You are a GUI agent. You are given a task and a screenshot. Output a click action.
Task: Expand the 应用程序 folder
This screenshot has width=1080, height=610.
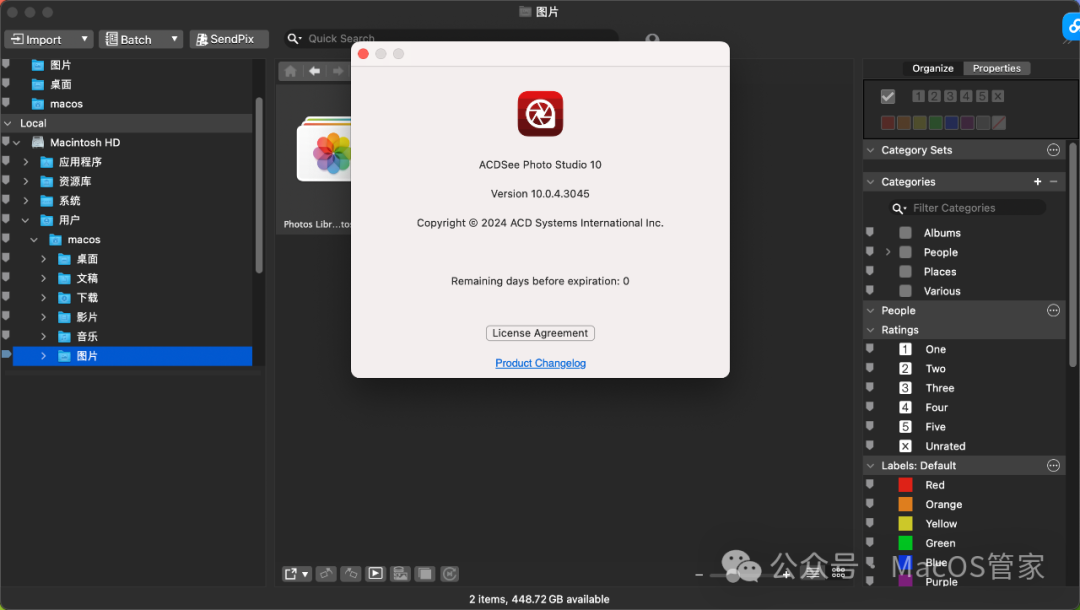pyautogui.click(x=25, y=162)
